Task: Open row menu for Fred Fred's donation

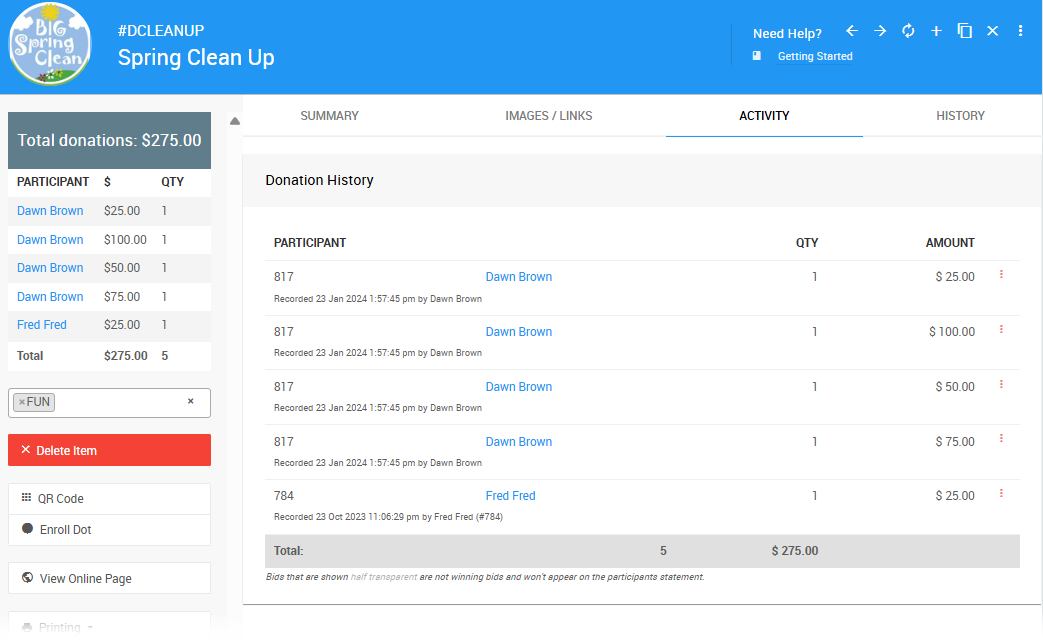Action: pos(1001,494)
